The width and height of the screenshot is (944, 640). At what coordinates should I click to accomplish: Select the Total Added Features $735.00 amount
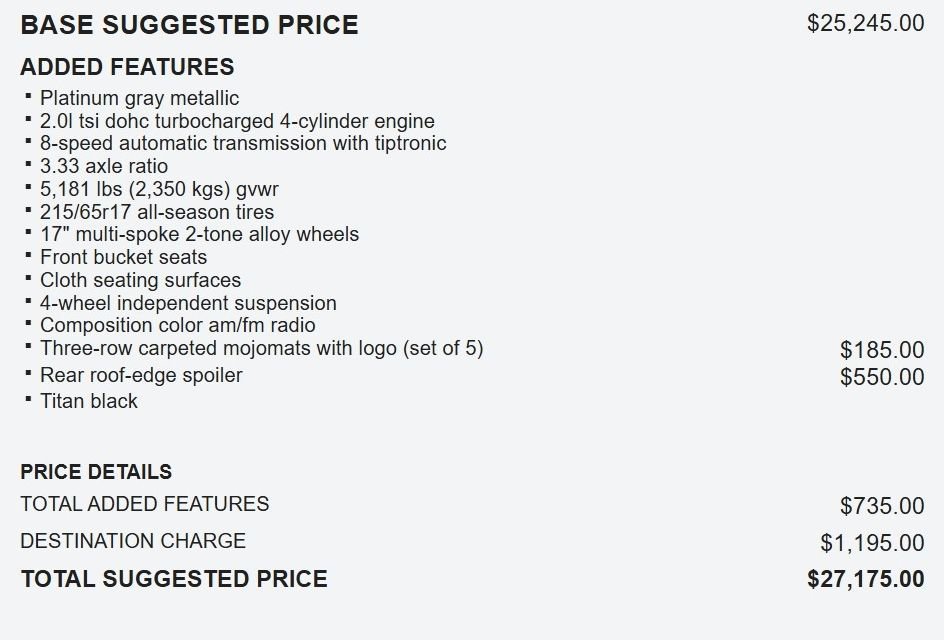882,506
